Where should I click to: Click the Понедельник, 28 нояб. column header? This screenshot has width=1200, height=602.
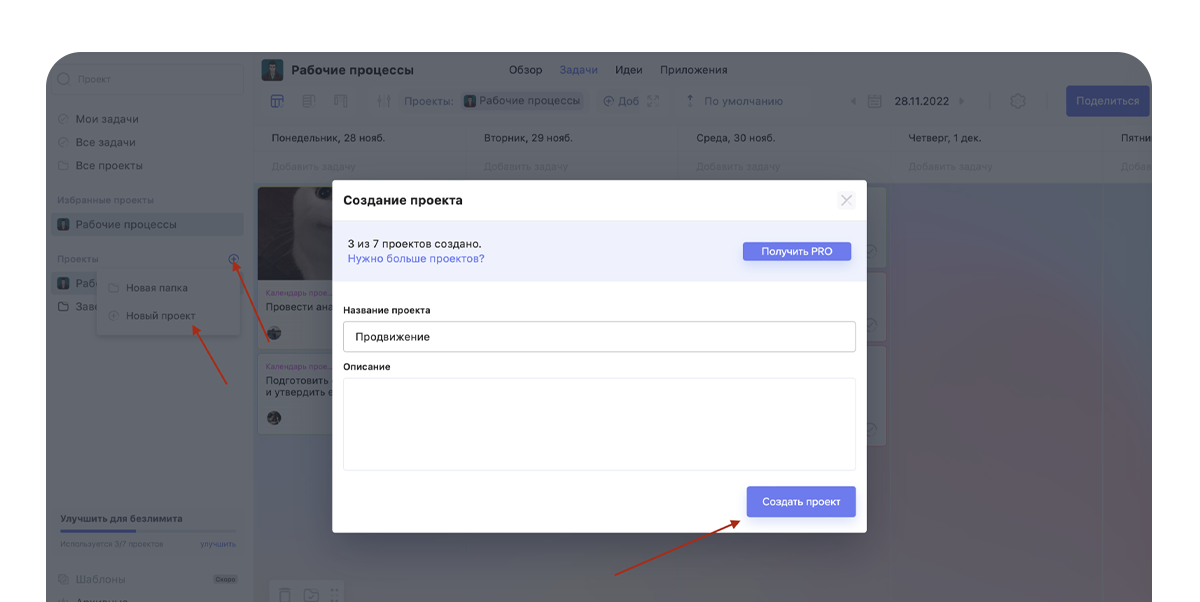point(328,138)
